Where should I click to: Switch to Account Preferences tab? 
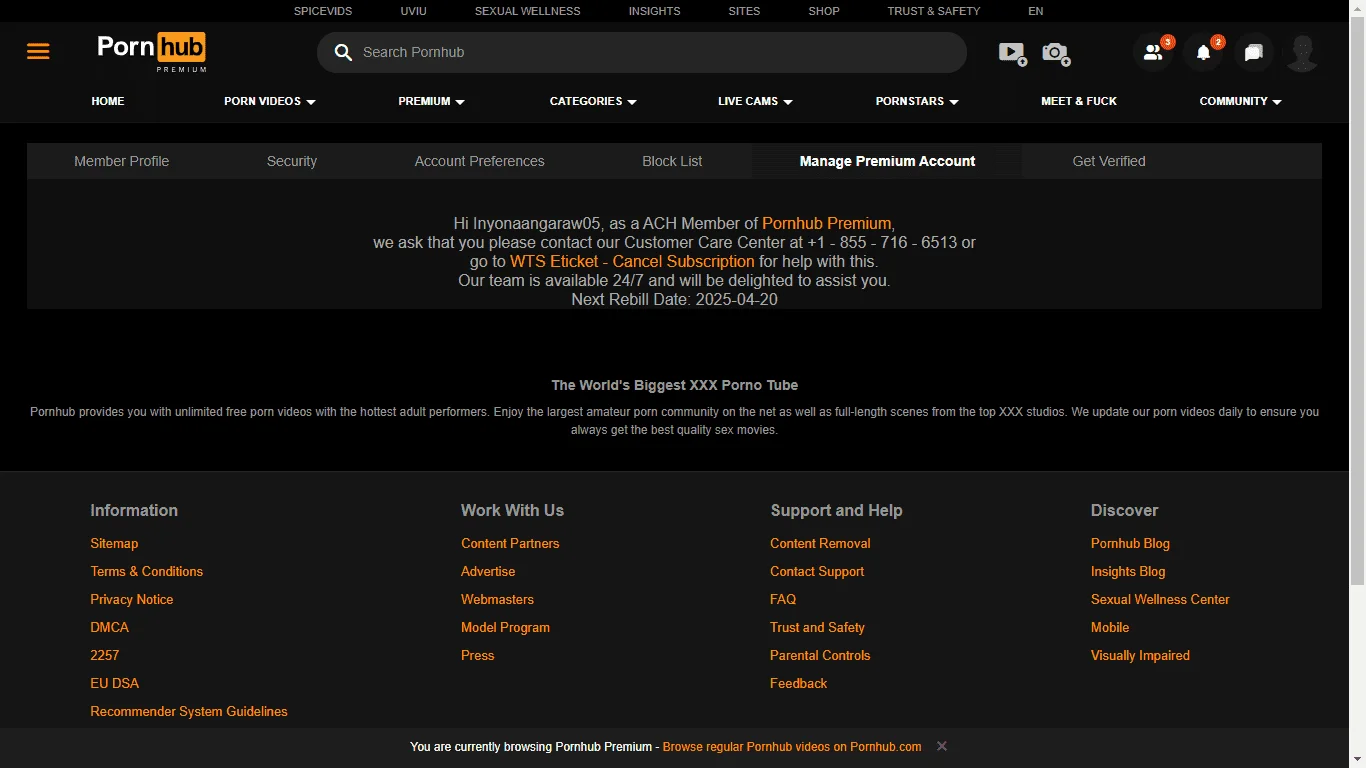[480, 161]
